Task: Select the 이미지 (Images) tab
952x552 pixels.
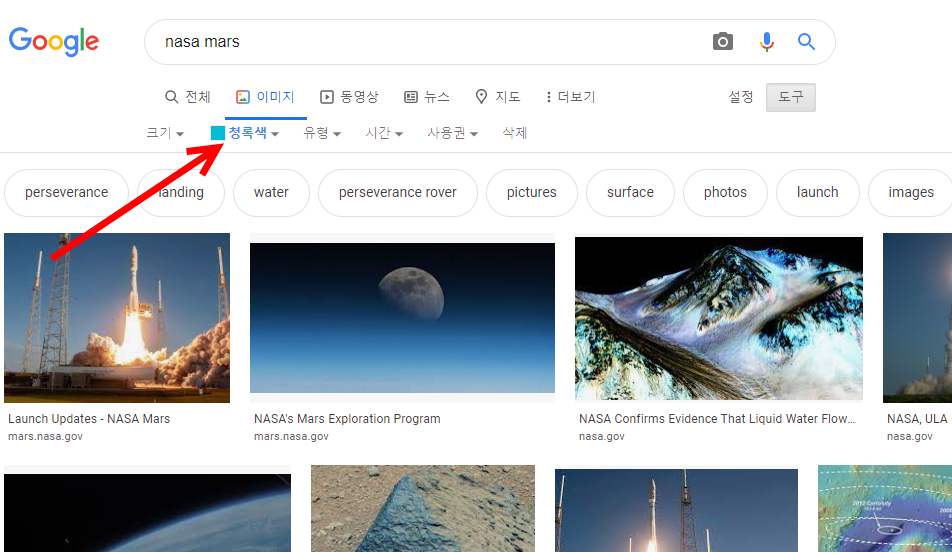Action: tap(265, 97)
